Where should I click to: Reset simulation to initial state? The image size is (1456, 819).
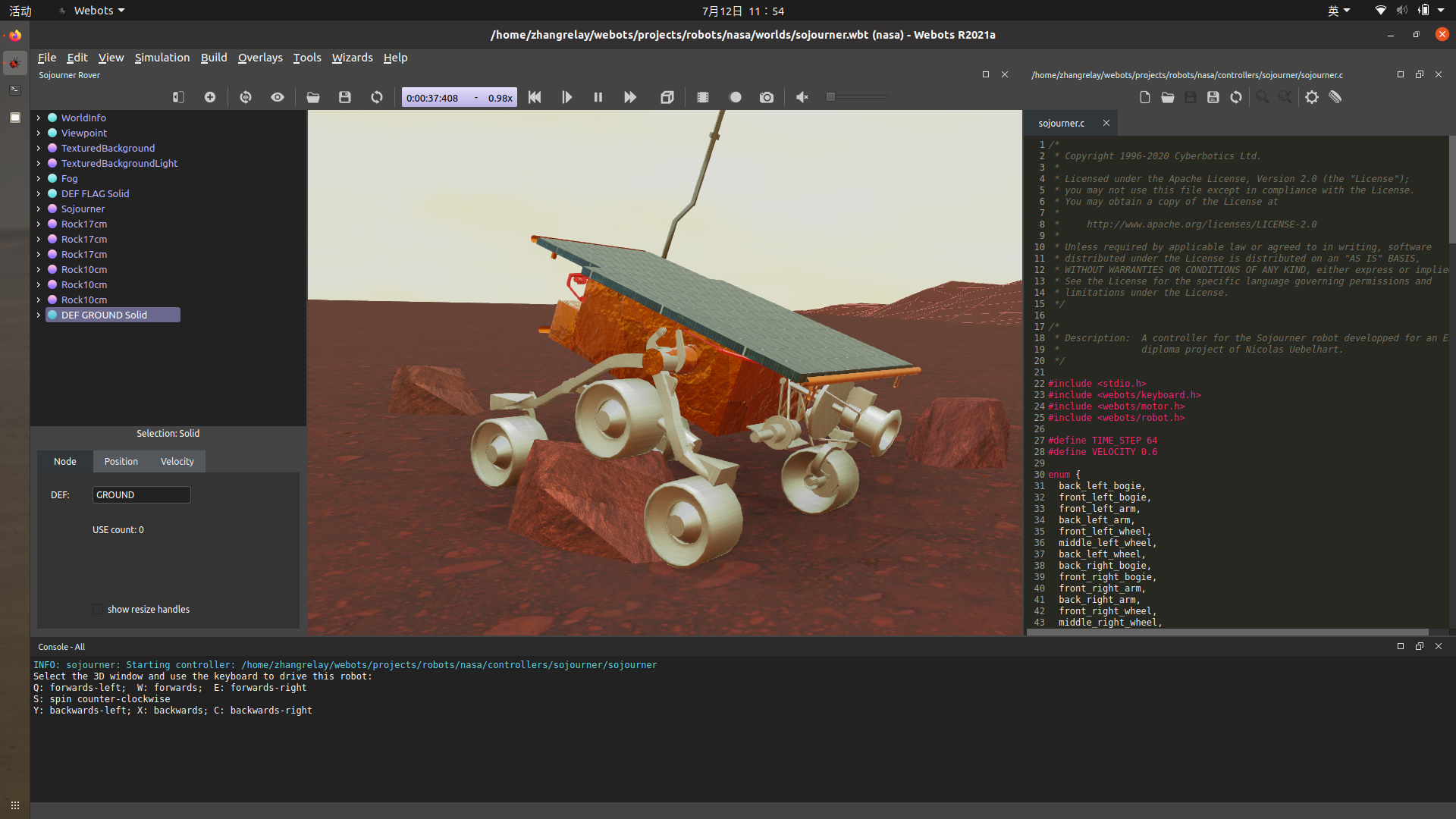click(535, 97)
